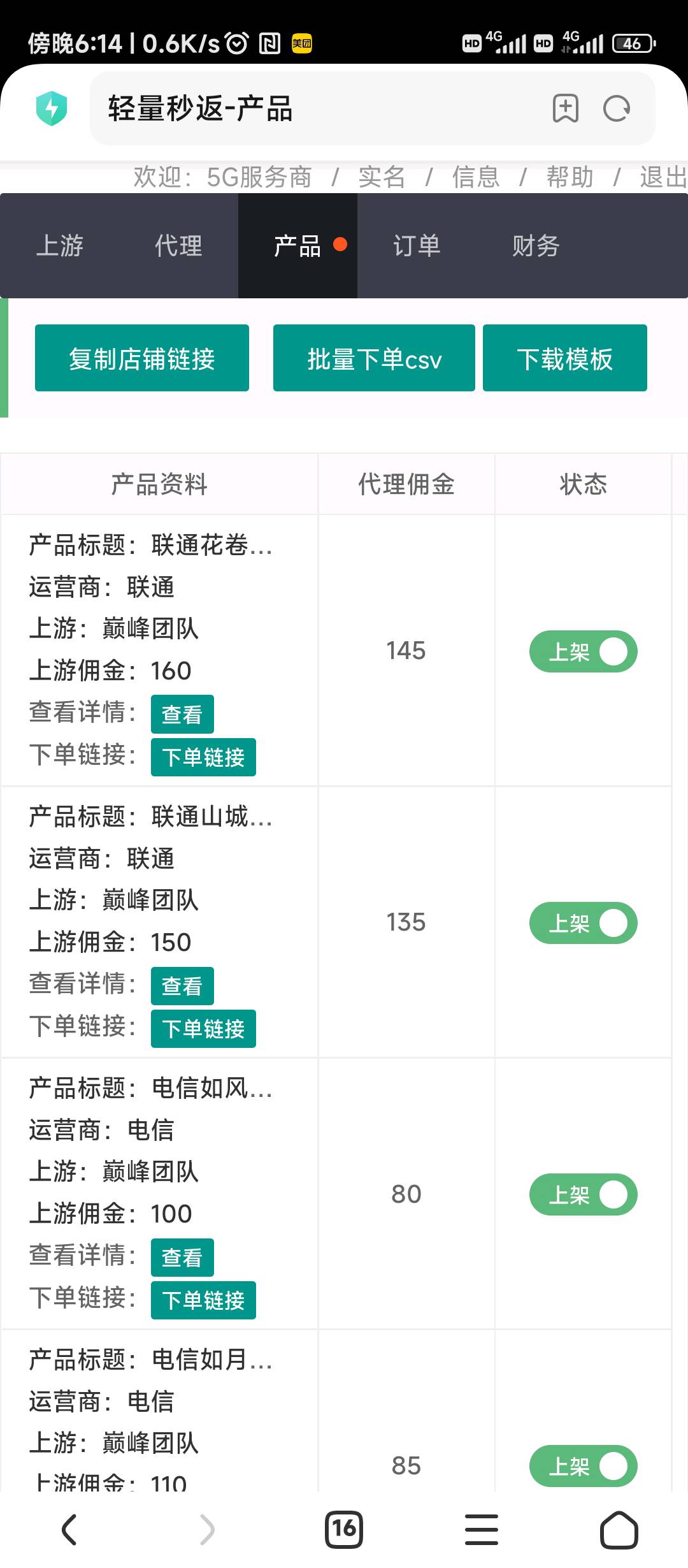Click the 复制店铺链接 button
Image resolution: width=688 pixels, height=1568 pixels.
click(142, 358)
